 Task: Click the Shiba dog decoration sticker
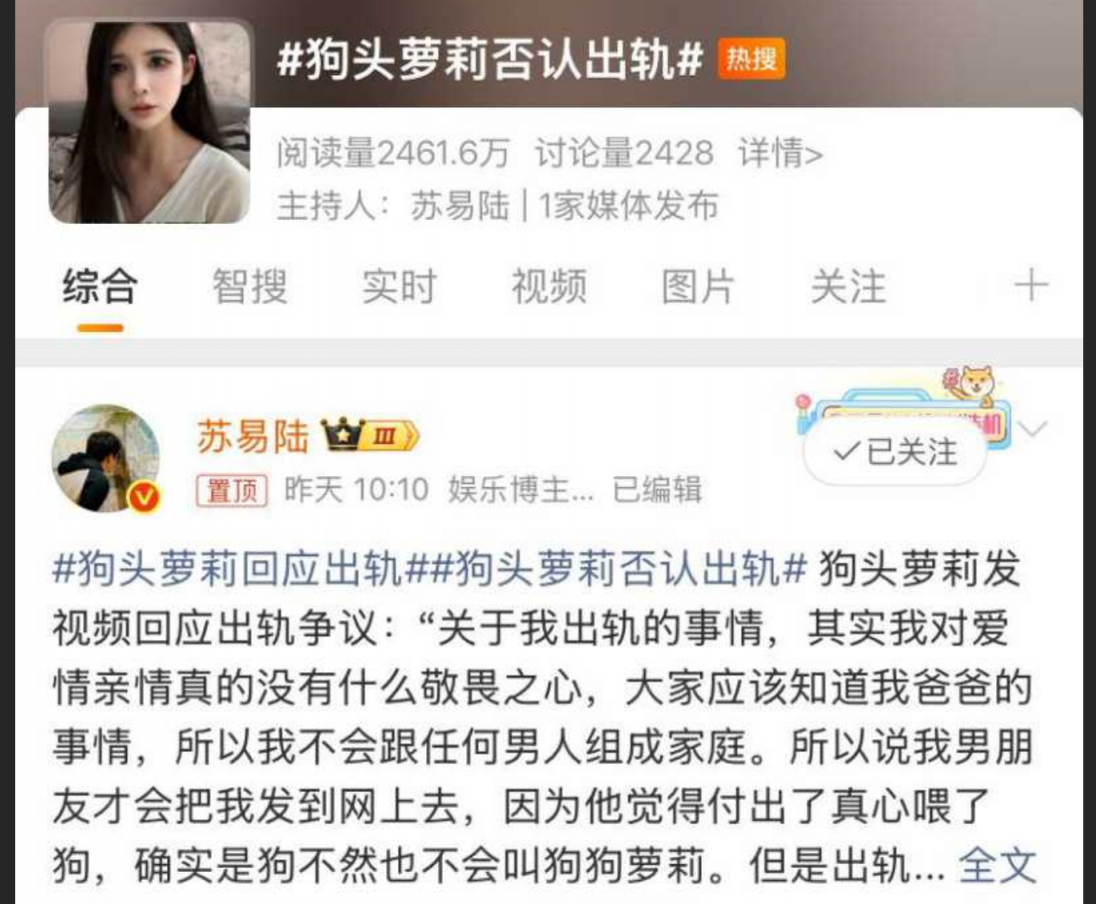(972, 385)
